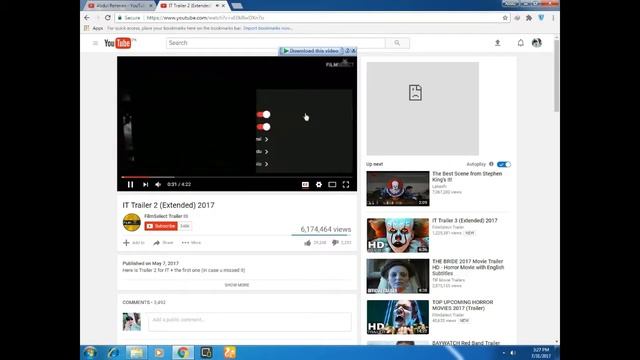Enter fullscreen mode in the player
Screen dimensions: 640x360
pyautogui.click(x=346, y=184)
